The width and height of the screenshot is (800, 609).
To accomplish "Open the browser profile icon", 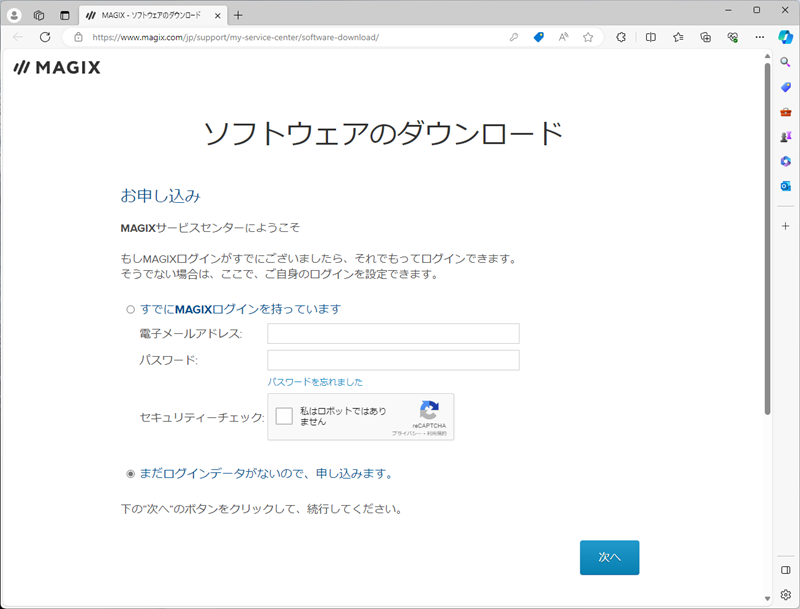I will 14,15.
